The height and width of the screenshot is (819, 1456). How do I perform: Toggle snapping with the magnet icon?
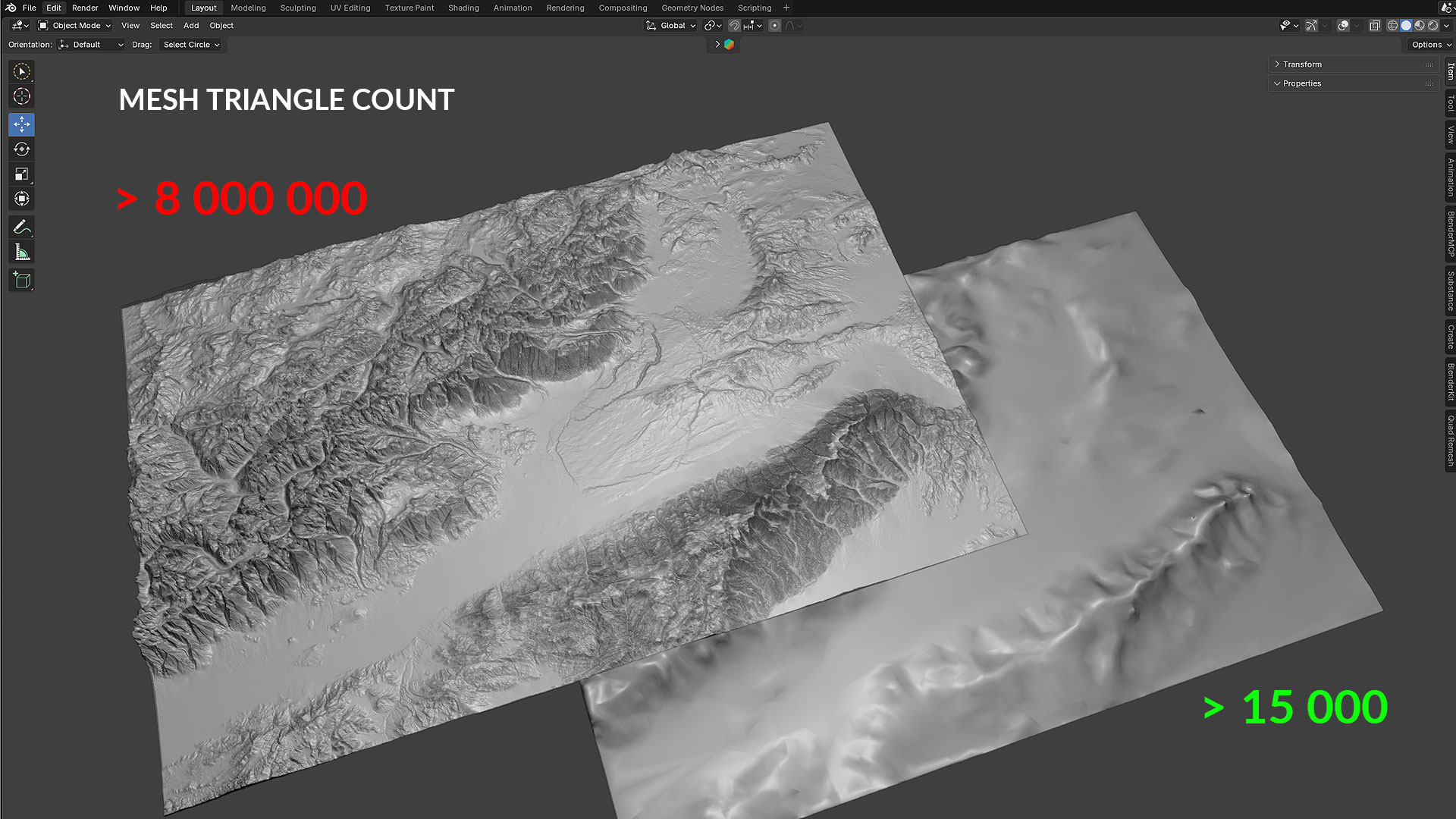coord(733,25)
